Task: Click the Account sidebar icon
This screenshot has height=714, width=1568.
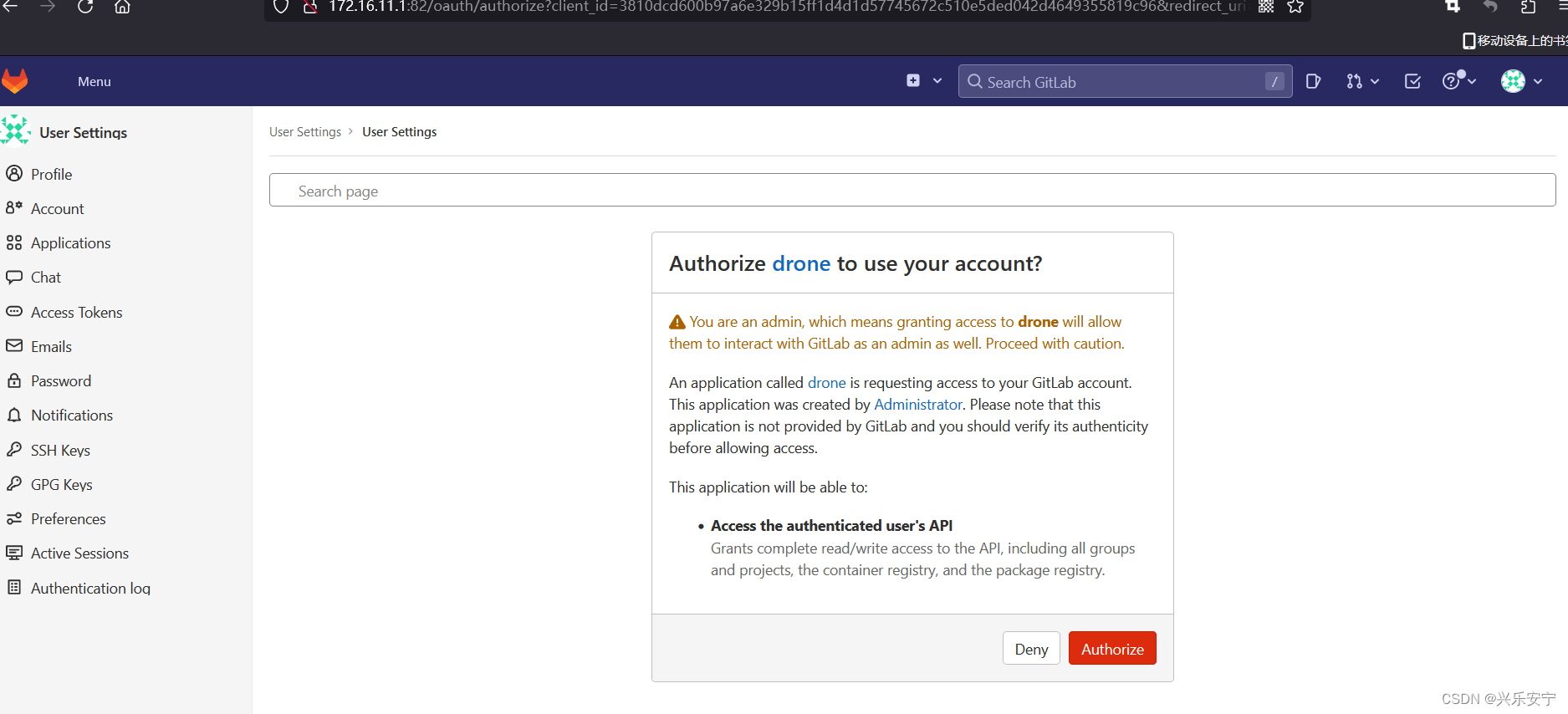Action: (x=14, y=207)
